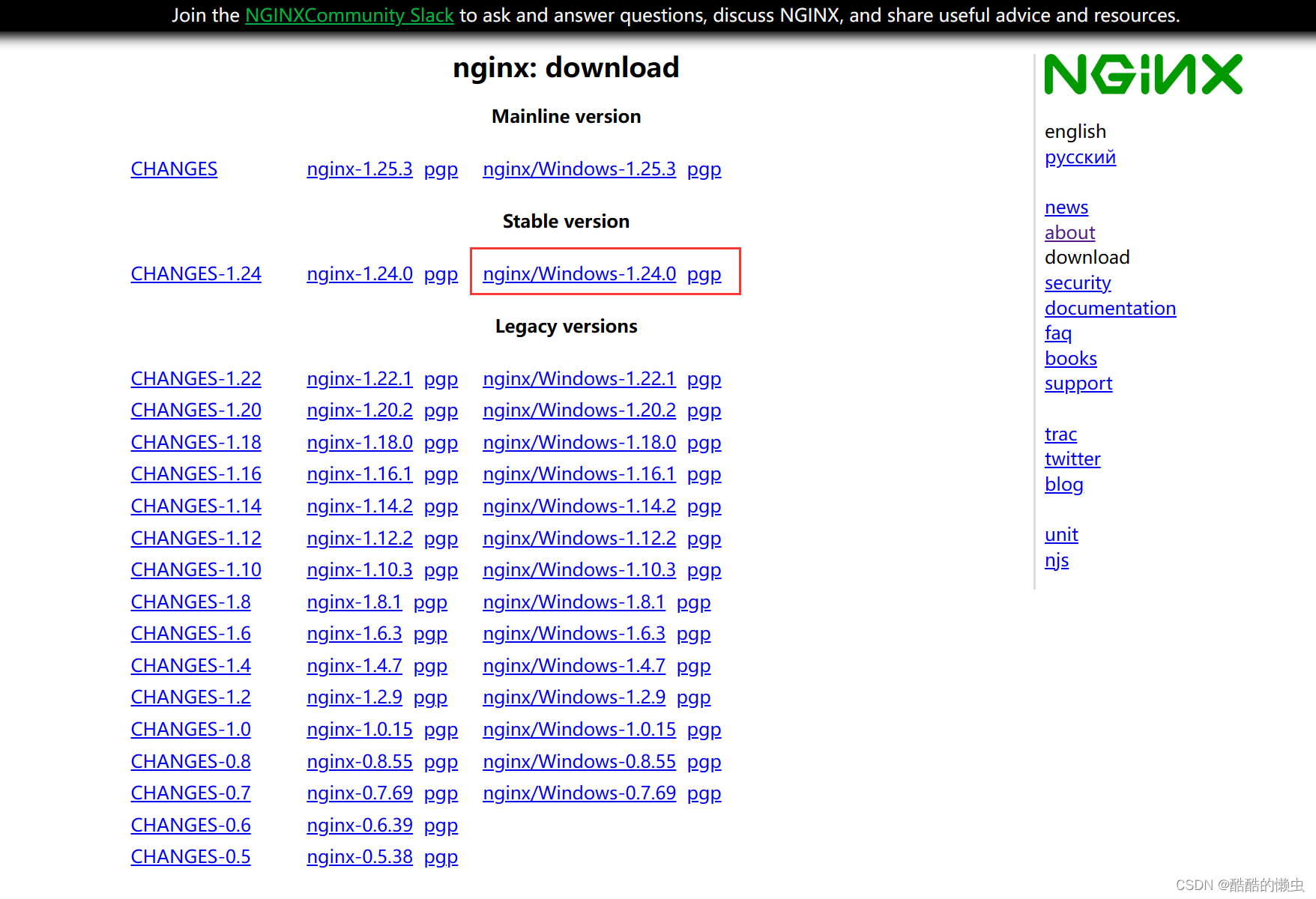Open CHANGES-0.8 link
The width and height of the screenshot is (1316, 899).
point(191,762)
